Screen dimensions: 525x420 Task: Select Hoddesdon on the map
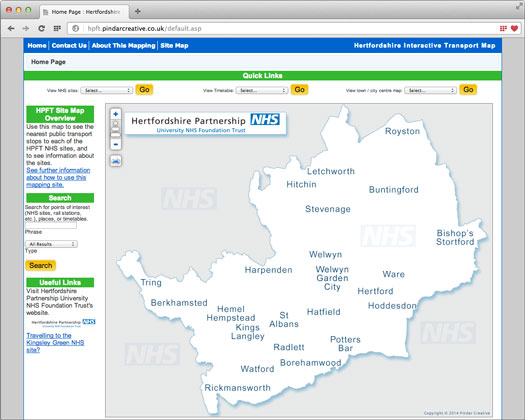tap(392, 306)
